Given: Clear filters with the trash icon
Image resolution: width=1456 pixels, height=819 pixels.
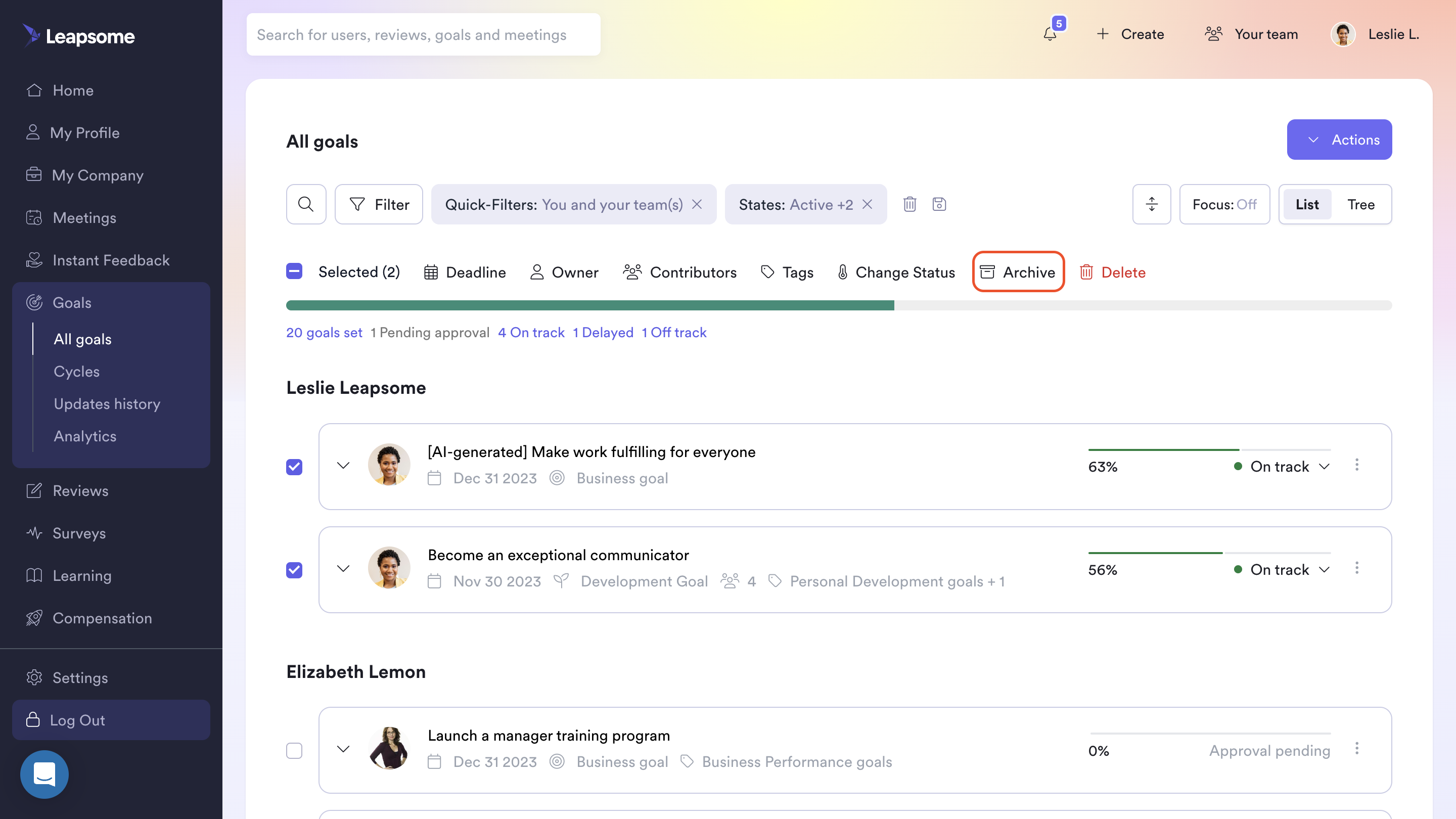Looking at the screenshot, I should point(909,204).
